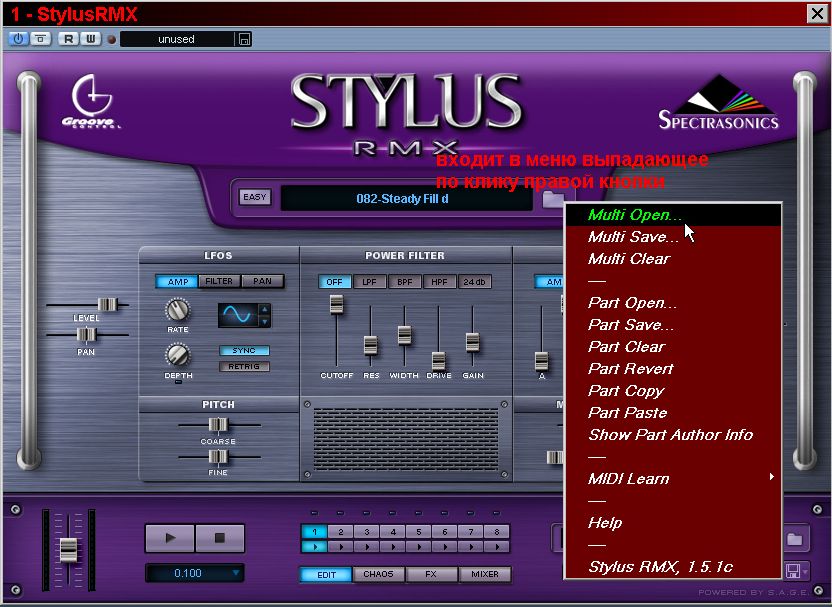Open the 0.100 value dropdown arrow
Screen dimensions: 832x607
coord(236,573)
